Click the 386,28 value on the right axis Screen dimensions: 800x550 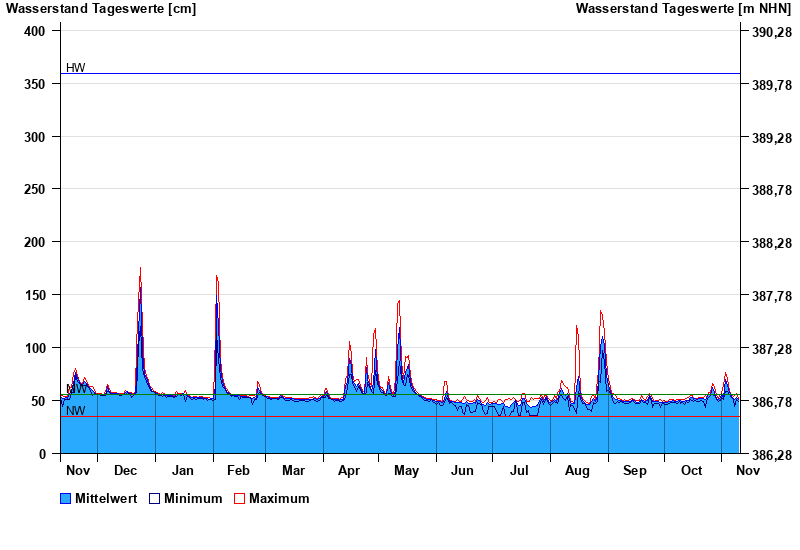tap(771, 454)
